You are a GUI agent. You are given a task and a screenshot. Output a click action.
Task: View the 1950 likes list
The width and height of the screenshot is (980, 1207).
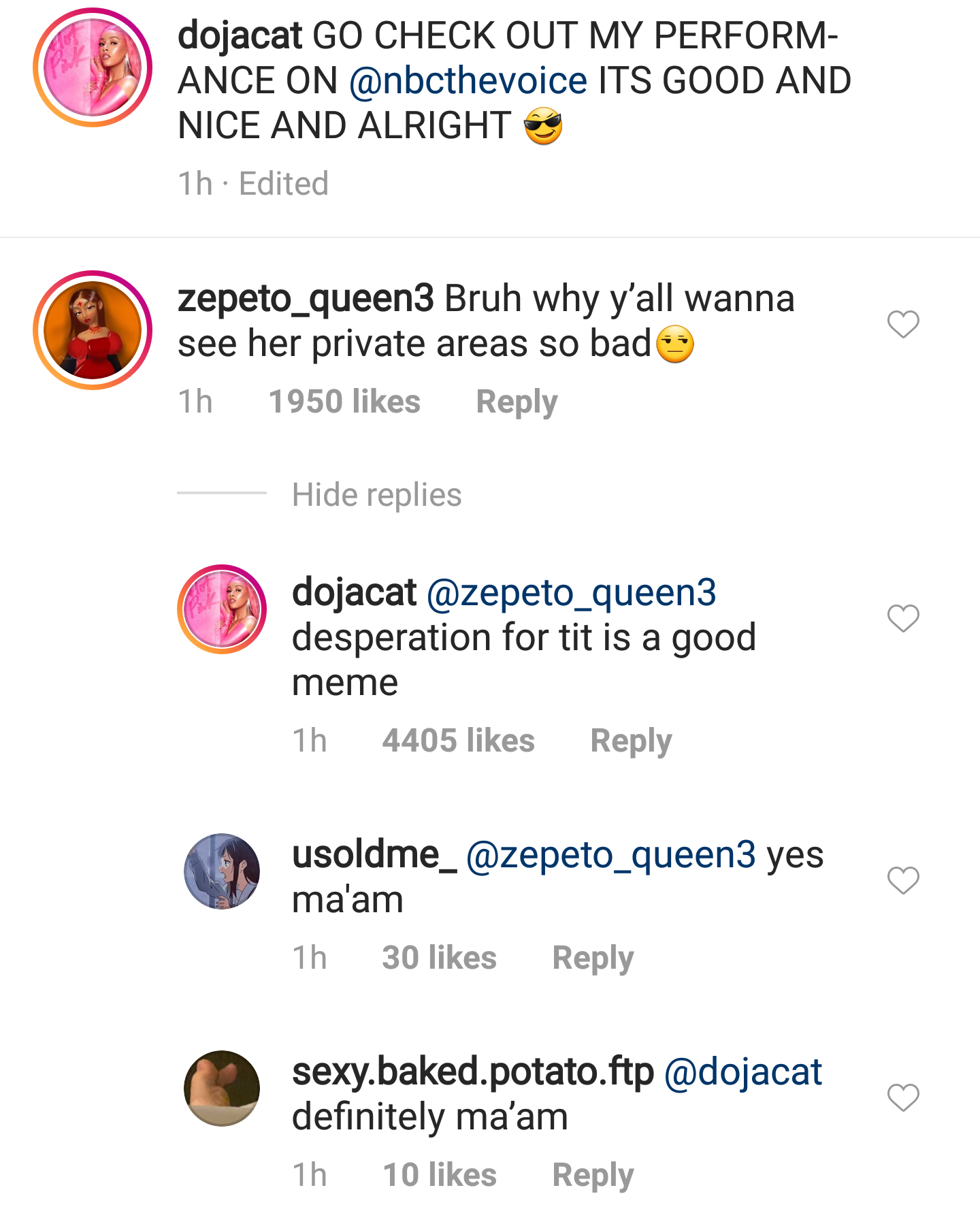[x=344, y=402]
